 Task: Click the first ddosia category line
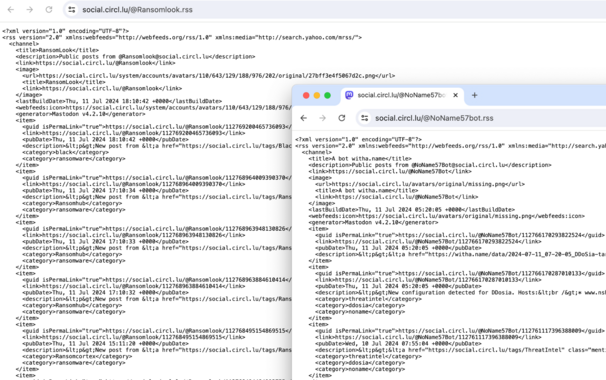[x=360, y=305]
